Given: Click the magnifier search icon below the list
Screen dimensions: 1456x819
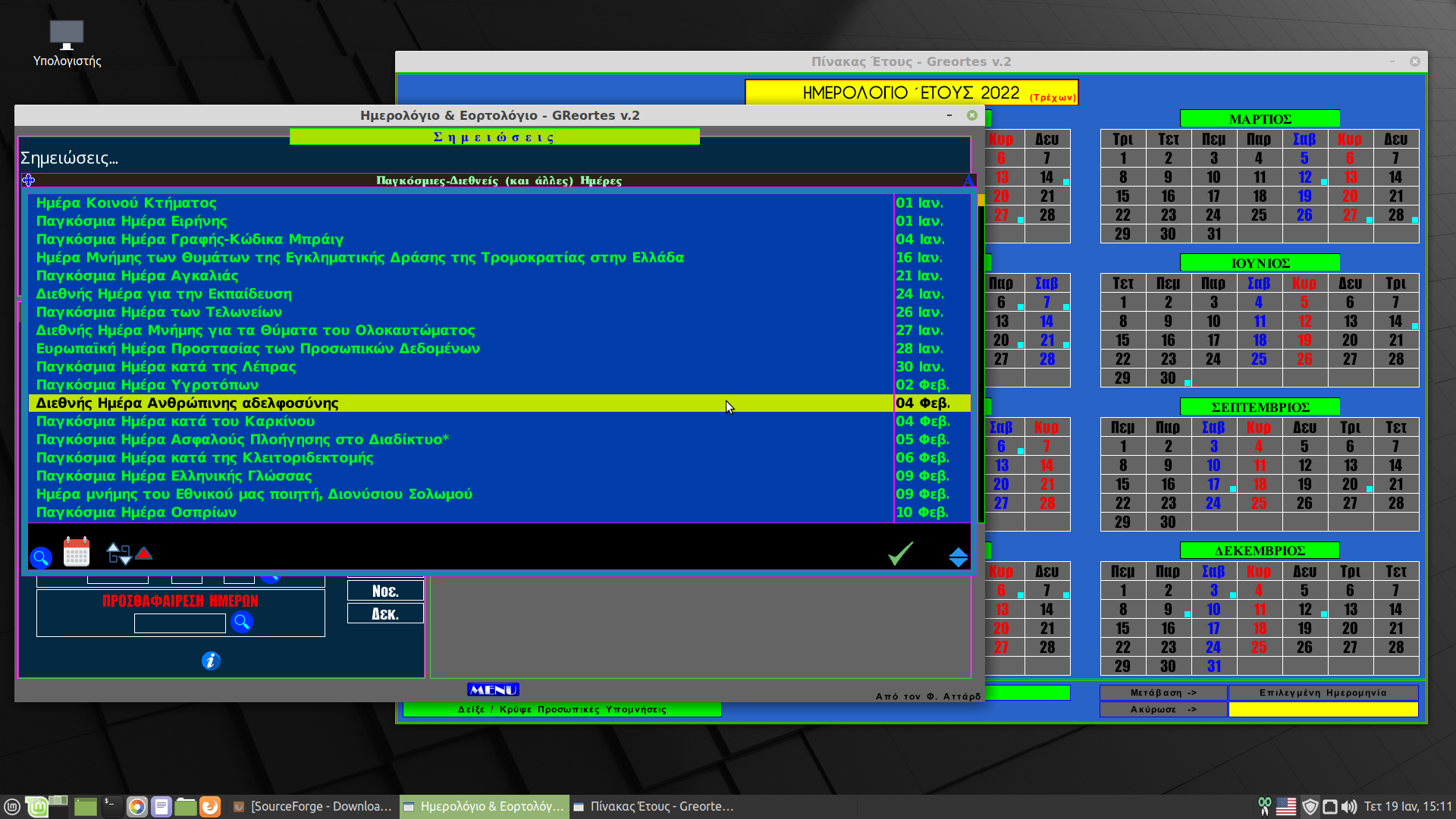Looking at the screenshot, I should click(41, 558).
